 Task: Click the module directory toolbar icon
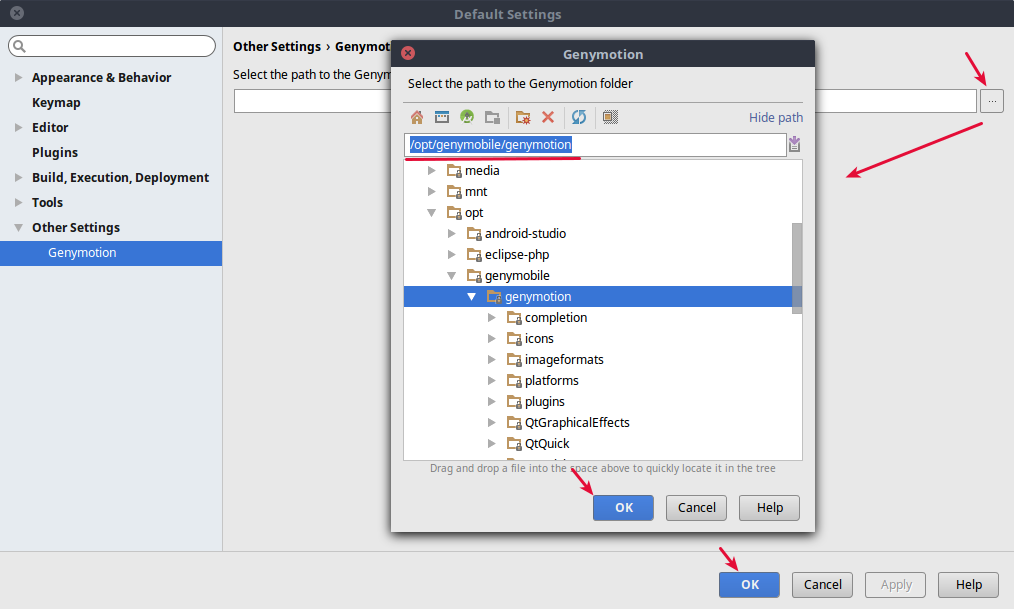pyautogui.click(x=492, y=117)
